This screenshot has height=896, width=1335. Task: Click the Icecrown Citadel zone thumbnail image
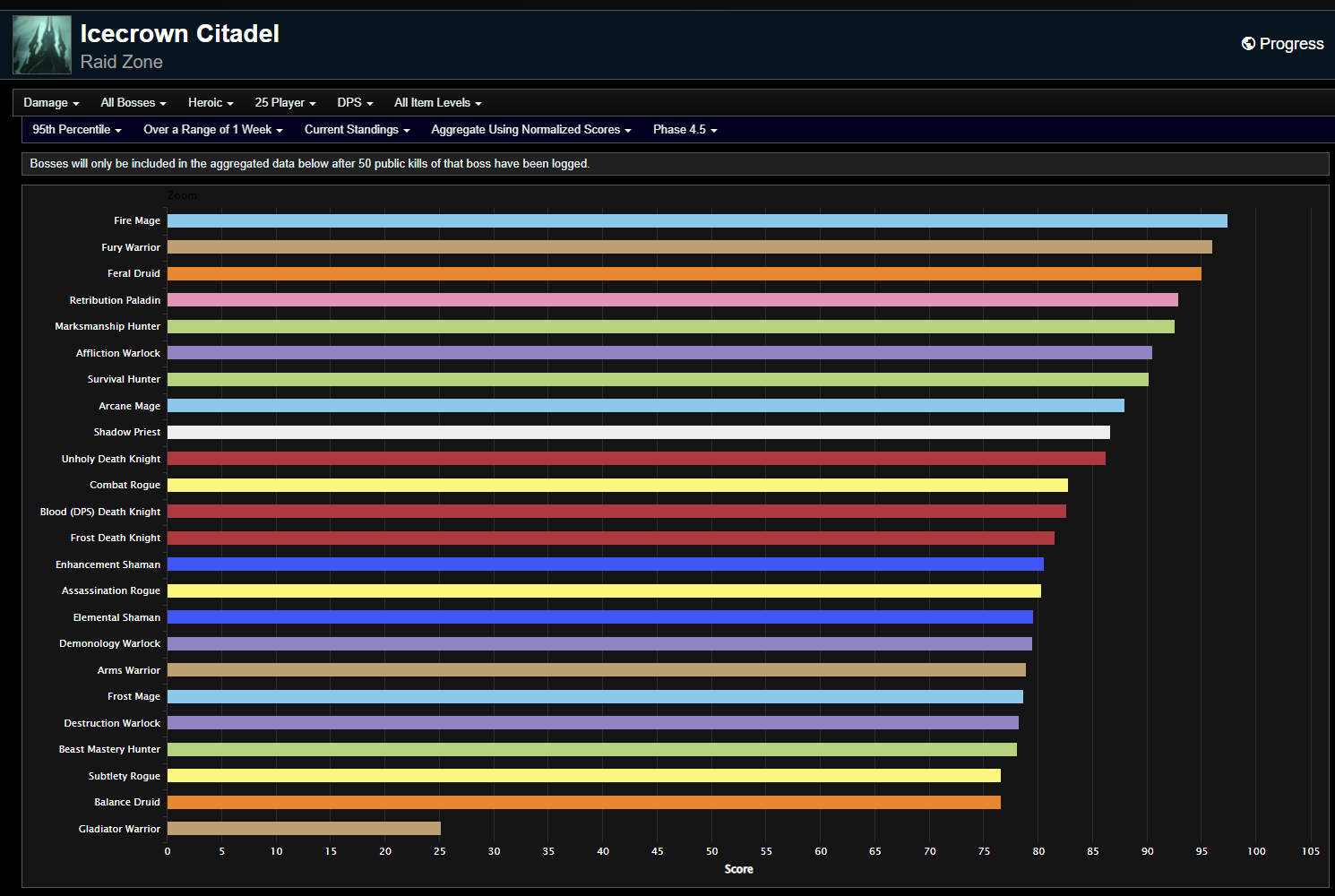click(42, 45)
